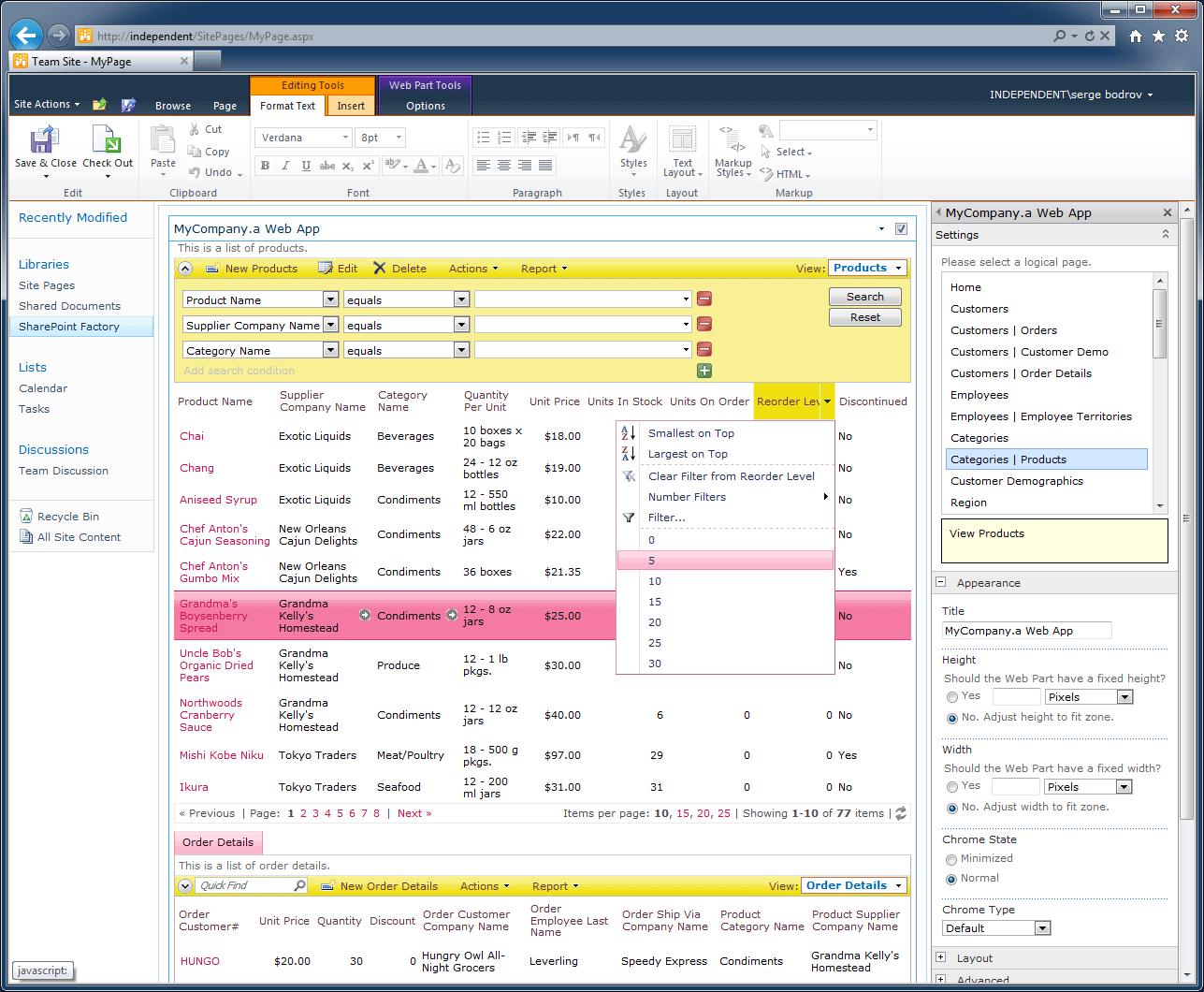
Task: Remove the Category Name search condition
Action: tap(704, 350)
